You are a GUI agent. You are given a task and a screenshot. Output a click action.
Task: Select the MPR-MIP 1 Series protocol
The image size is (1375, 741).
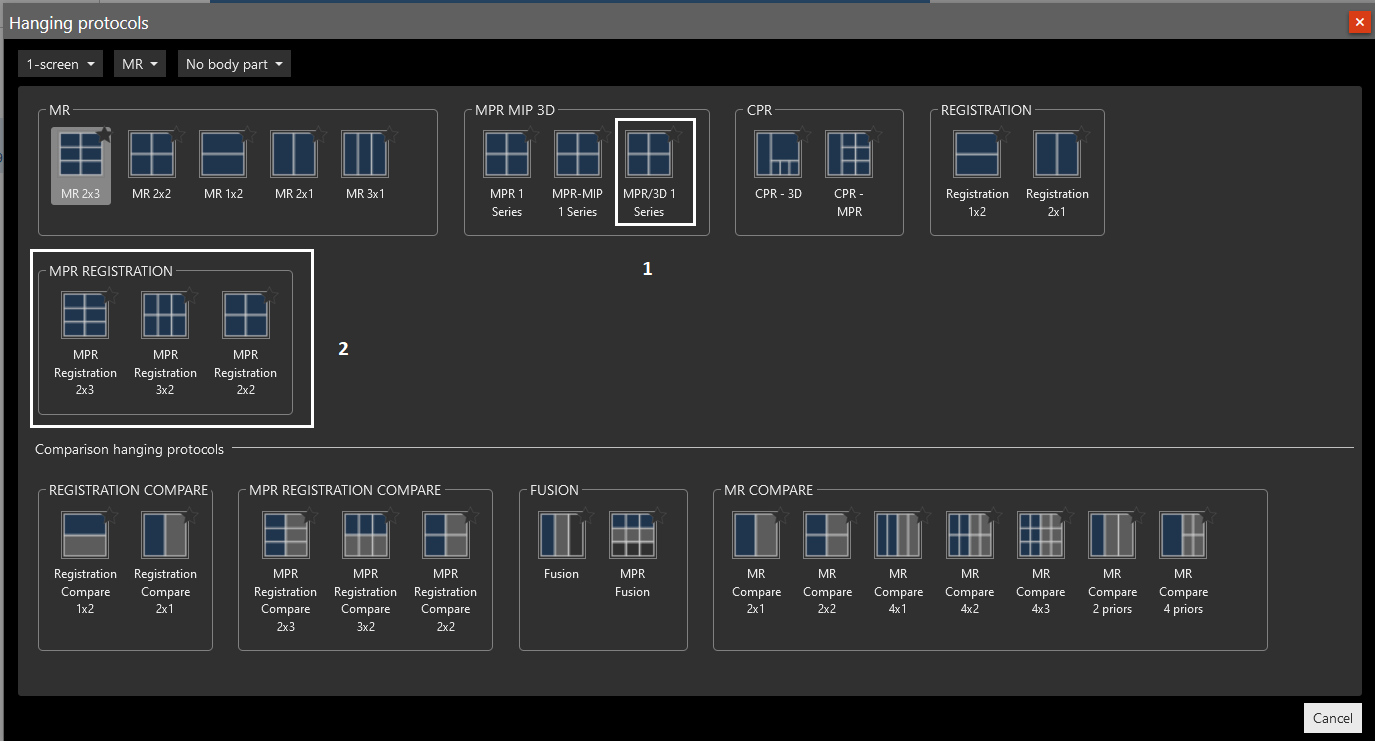tap(577, 156)
